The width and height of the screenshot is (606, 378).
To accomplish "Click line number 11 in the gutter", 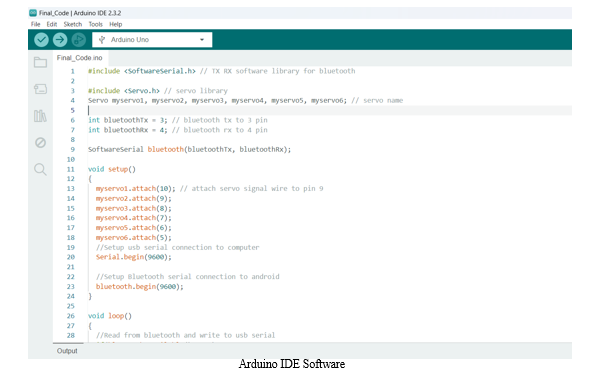I will tap(70, 169).
